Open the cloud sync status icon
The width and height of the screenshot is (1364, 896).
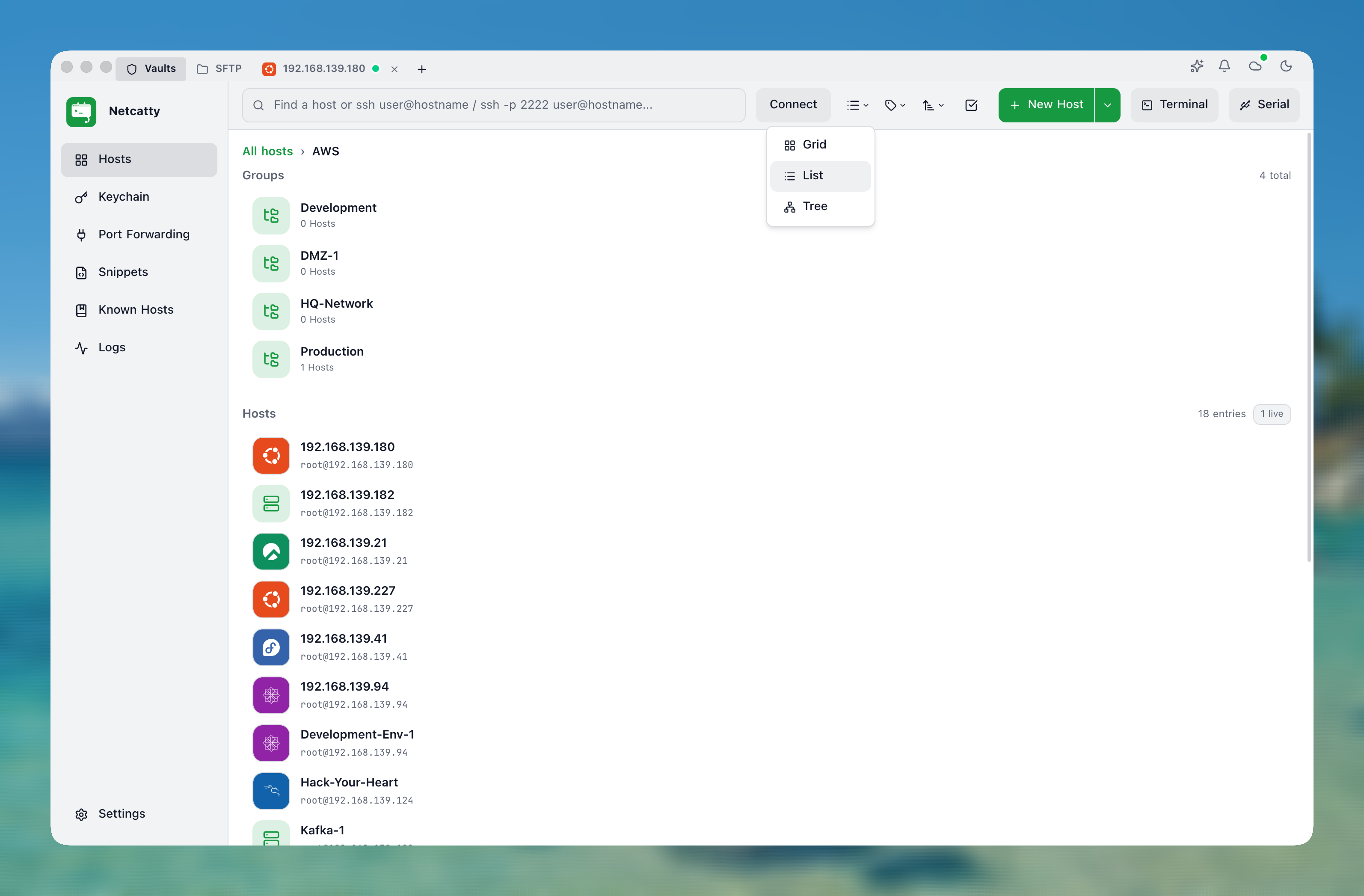(x=1255, y=66)
